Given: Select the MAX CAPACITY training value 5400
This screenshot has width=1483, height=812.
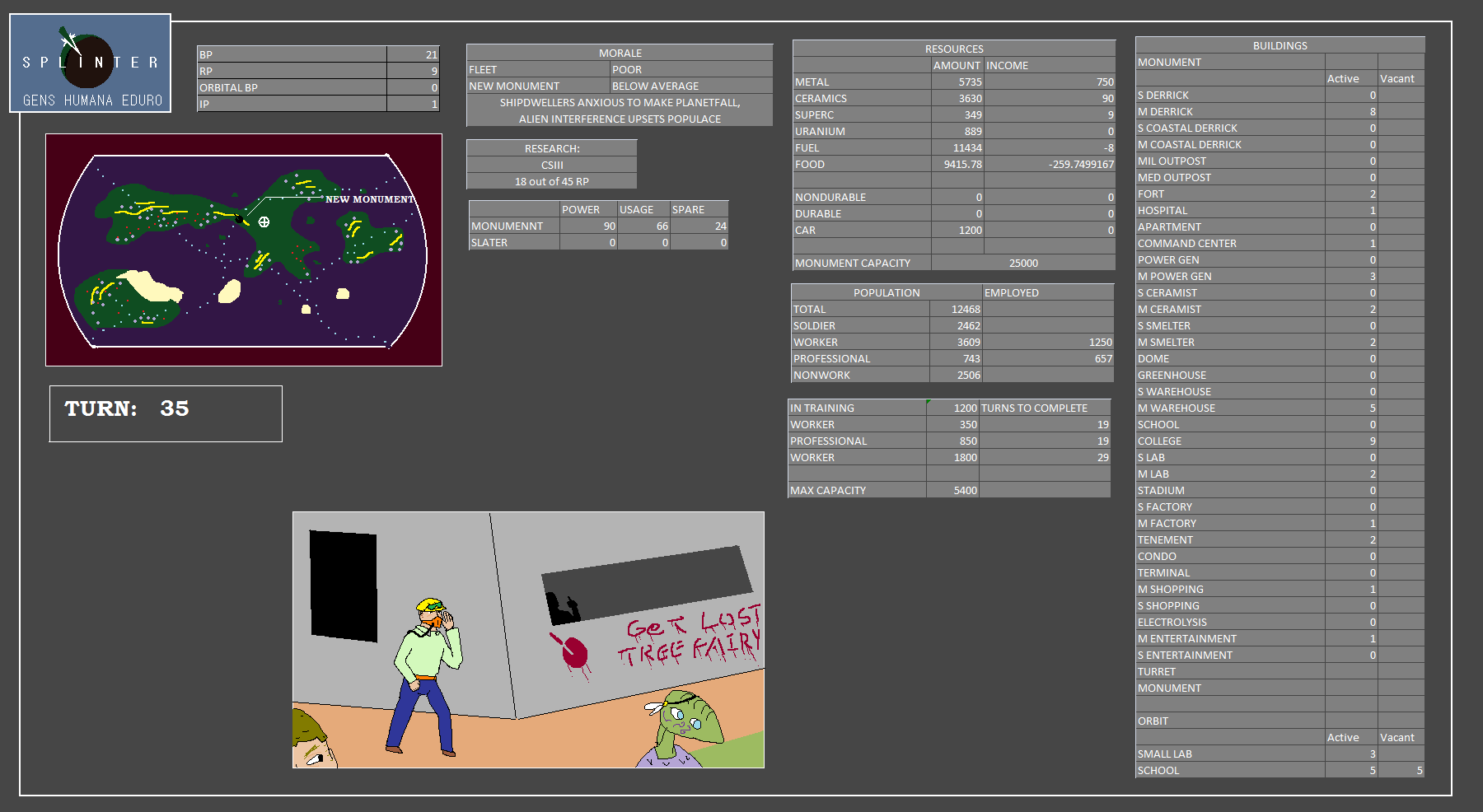Looking at the screenshot, I should [x=952, y=491].
